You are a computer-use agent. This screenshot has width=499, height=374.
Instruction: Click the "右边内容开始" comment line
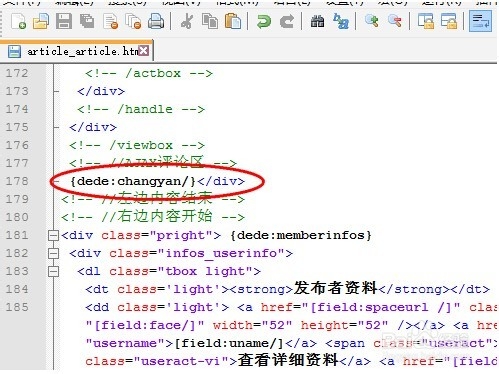click(153, 217)
